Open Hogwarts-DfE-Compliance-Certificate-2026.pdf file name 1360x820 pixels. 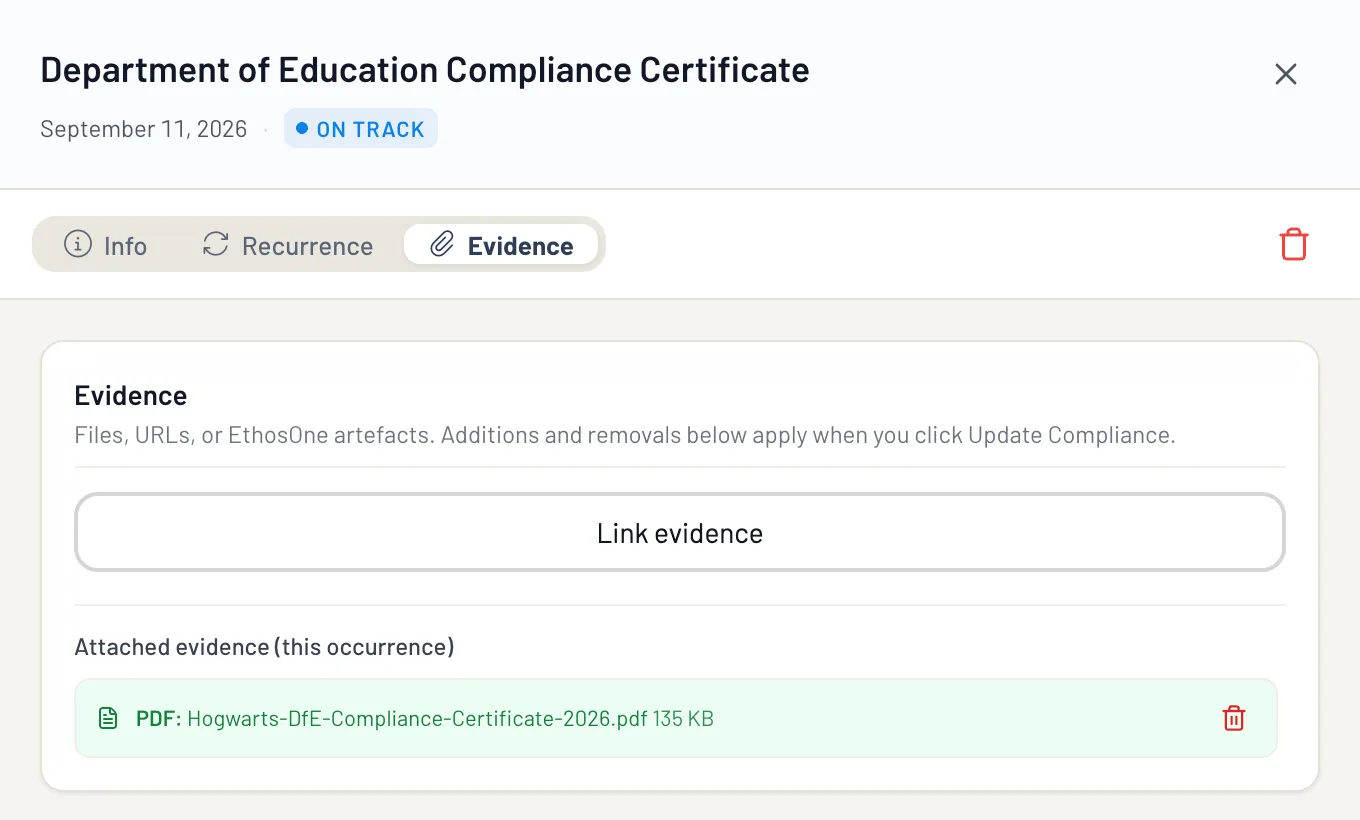(x=417, y=718)
